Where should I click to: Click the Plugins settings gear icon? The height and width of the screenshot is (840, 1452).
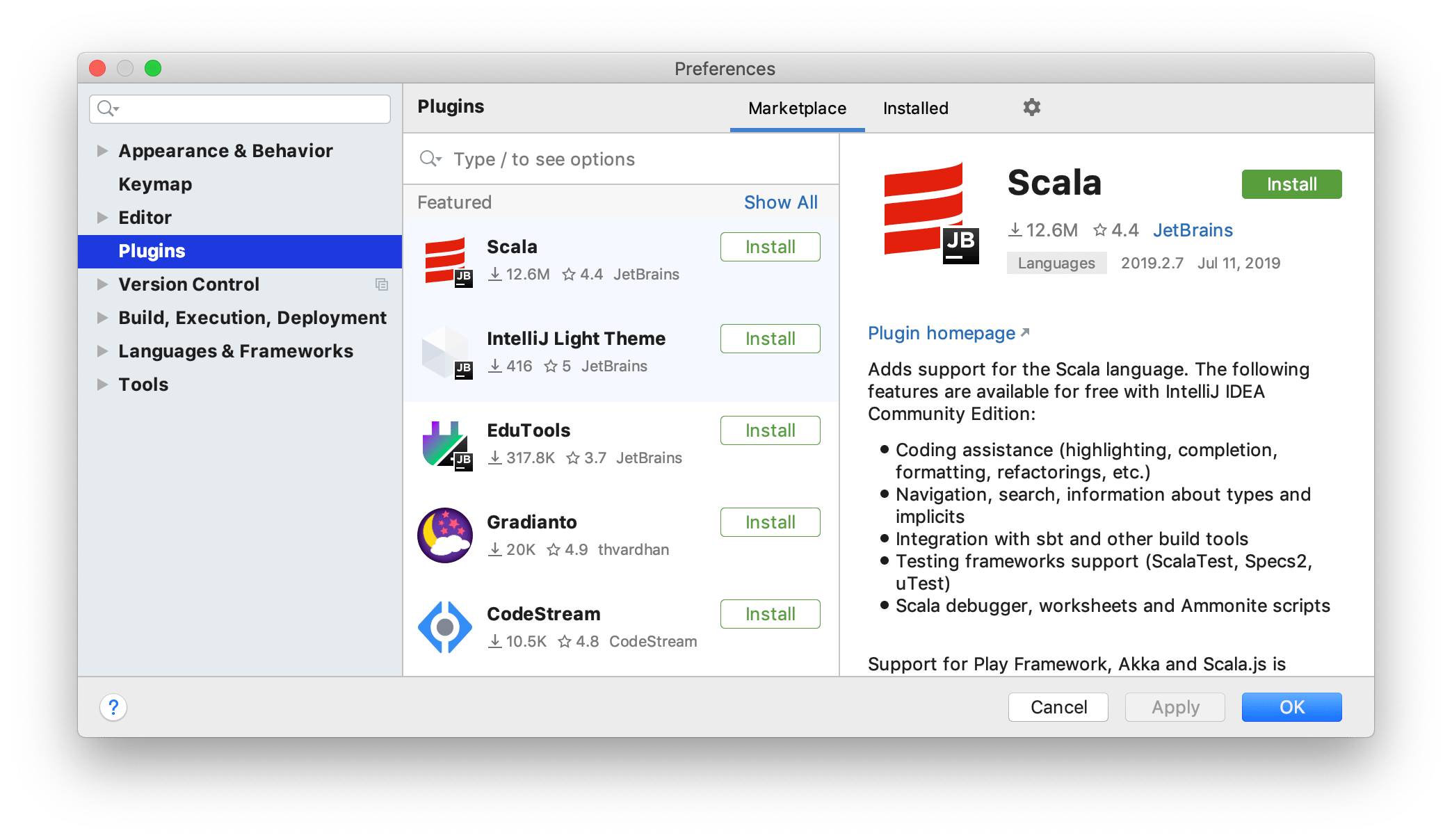click(1029, 106)
